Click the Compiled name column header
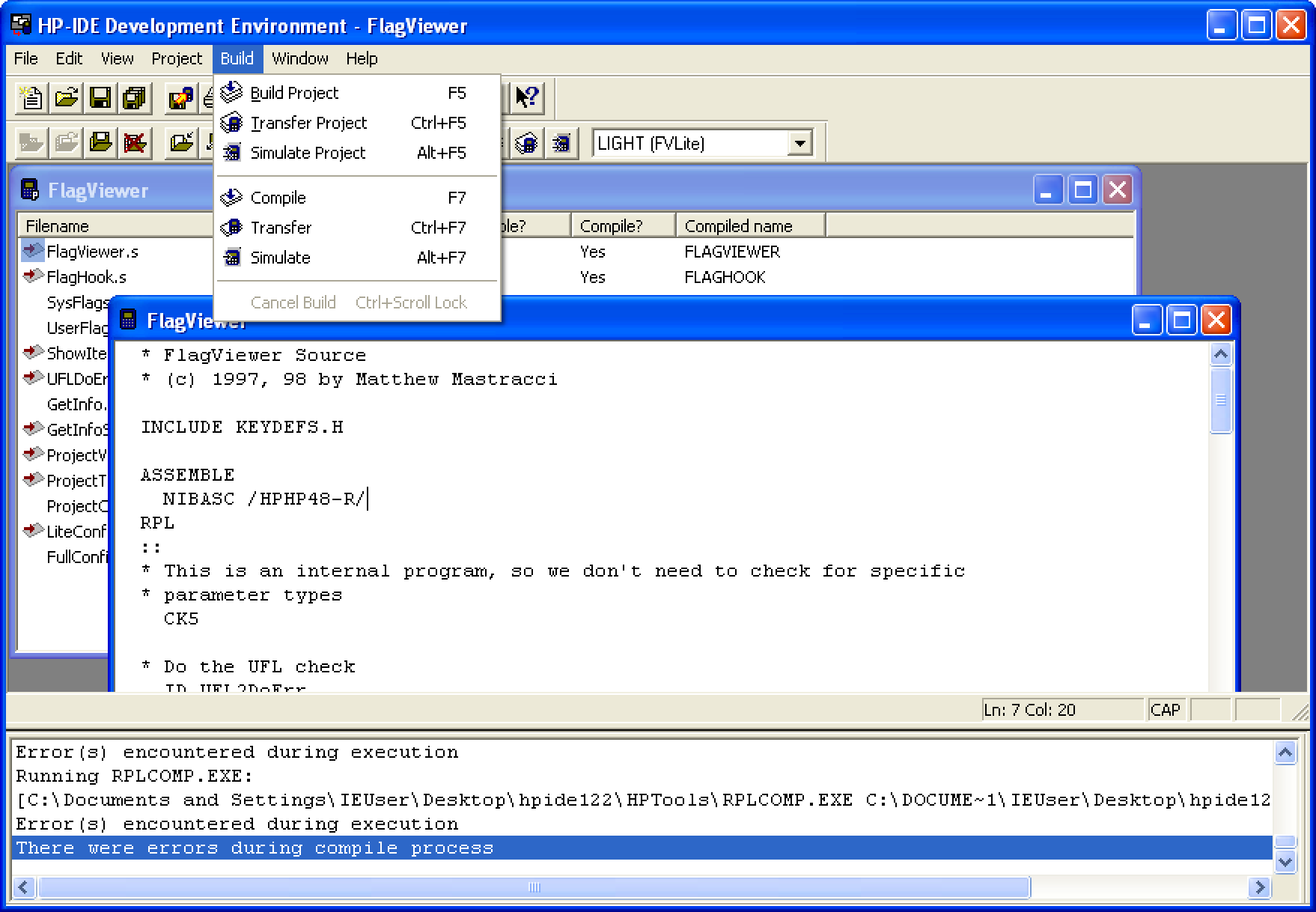 tap(751, 225)
